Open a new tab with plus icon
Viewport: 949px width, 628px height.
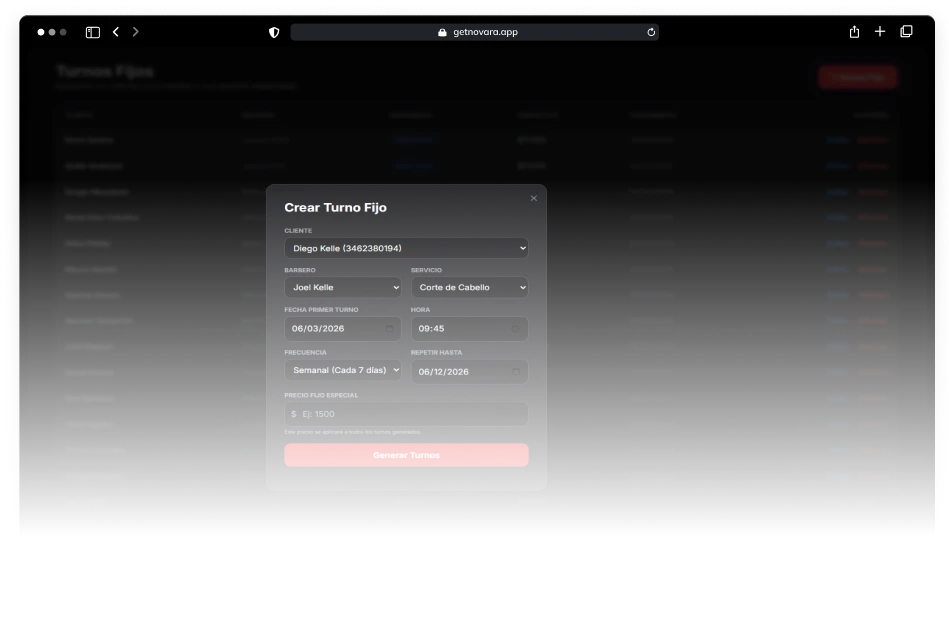pos(880,32)
